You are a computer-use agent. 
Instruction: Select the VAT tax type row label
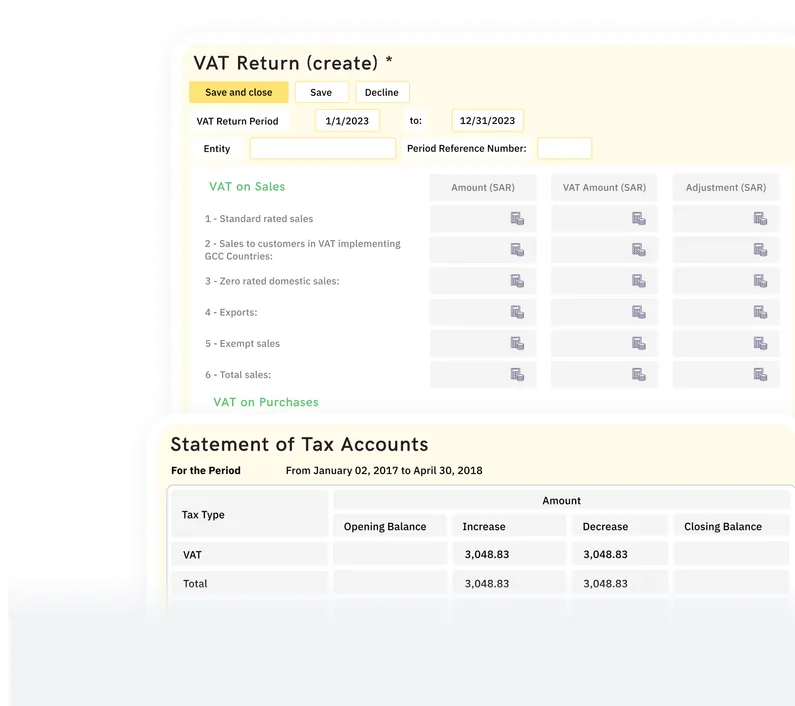click(192, 555)
